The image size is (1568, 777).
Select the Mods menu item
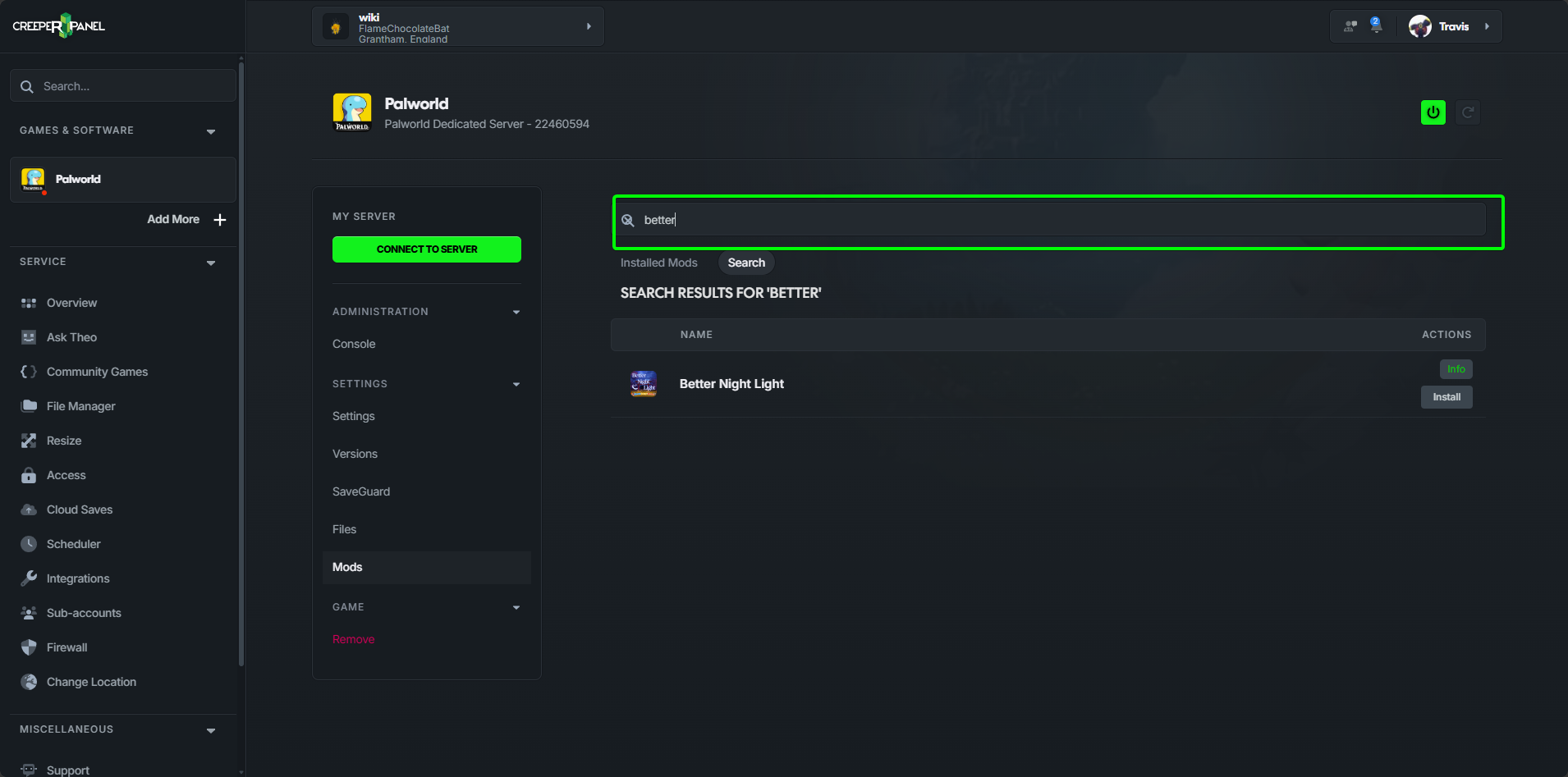point(427,567)
